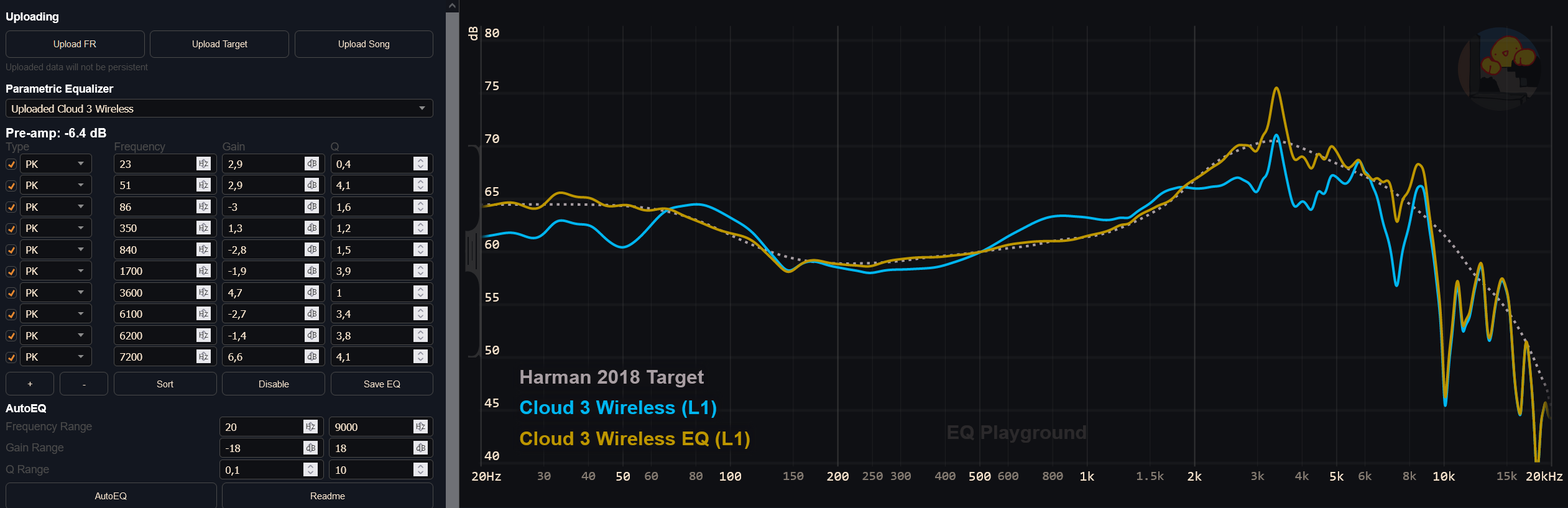Click the Hz icon of AutoEQ 20 field
This screenshot has width=1568, height=508.
pyautogui.click(x=310, y=427)
